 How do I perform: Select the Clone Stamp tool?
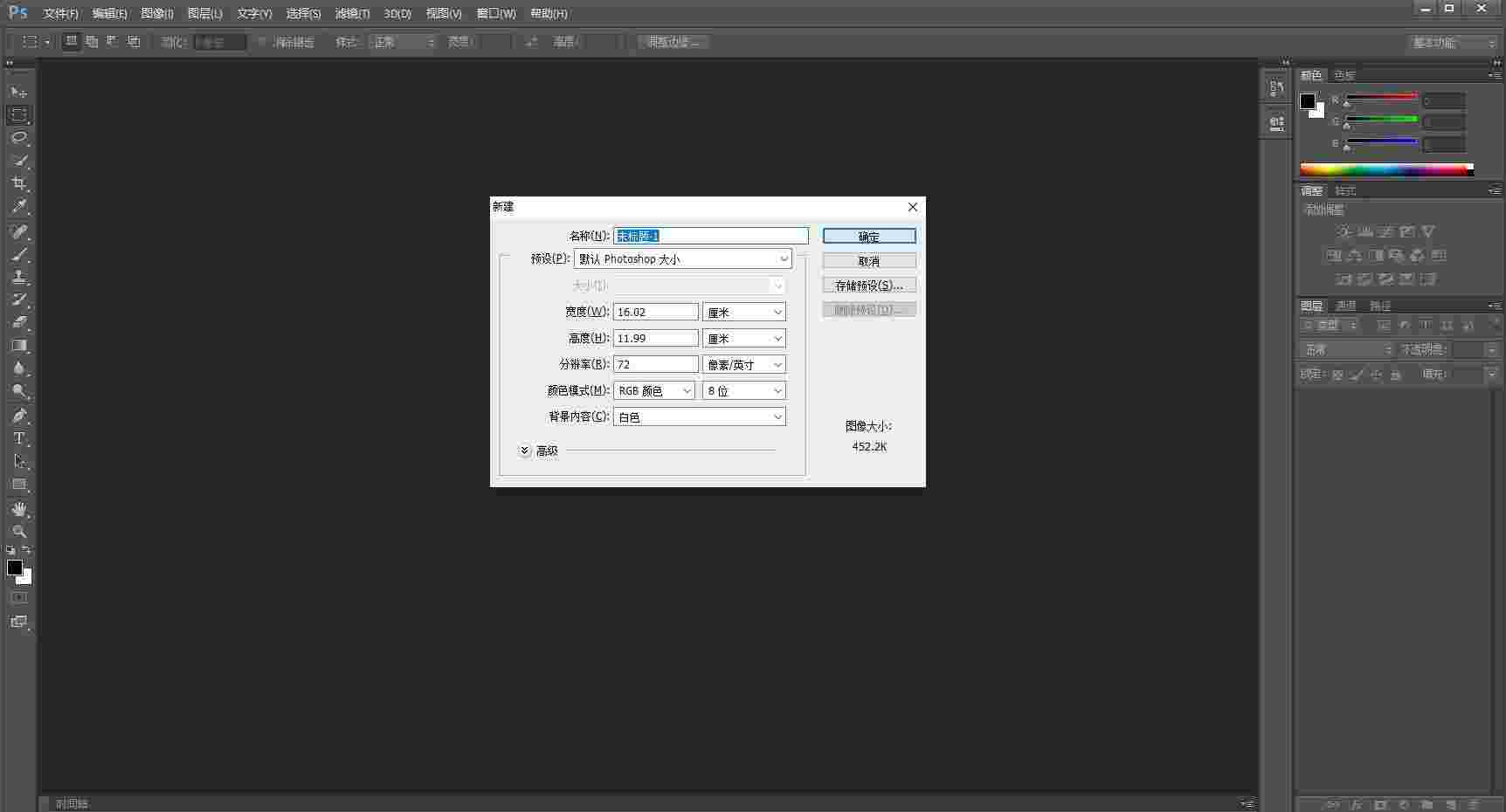click(x=19, y=277)
